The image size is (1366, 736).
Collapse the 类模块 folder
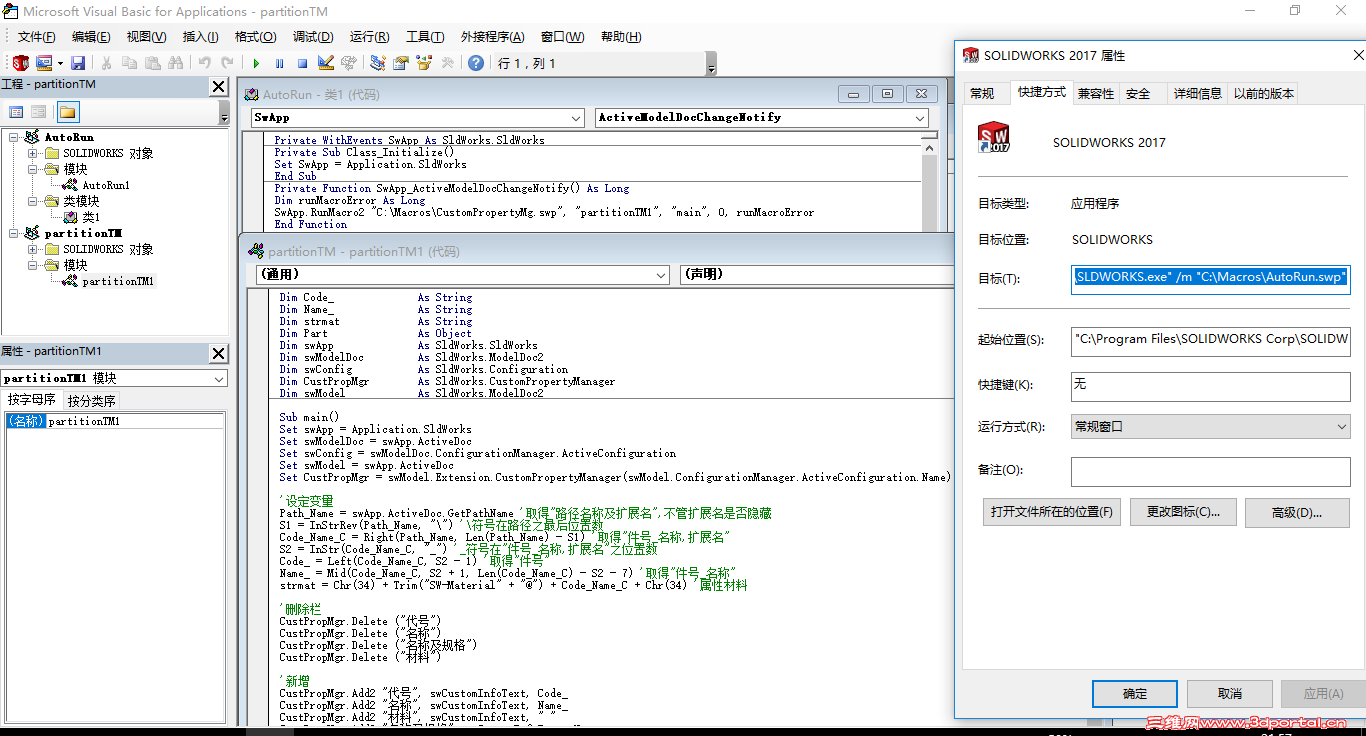(33, 201)
